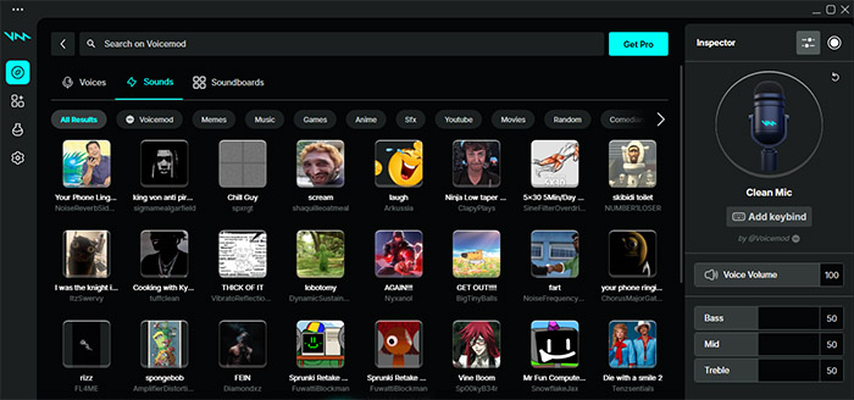Select the All Results filter chip
Viewport: 854px width, 400px height.
(79, 119)
